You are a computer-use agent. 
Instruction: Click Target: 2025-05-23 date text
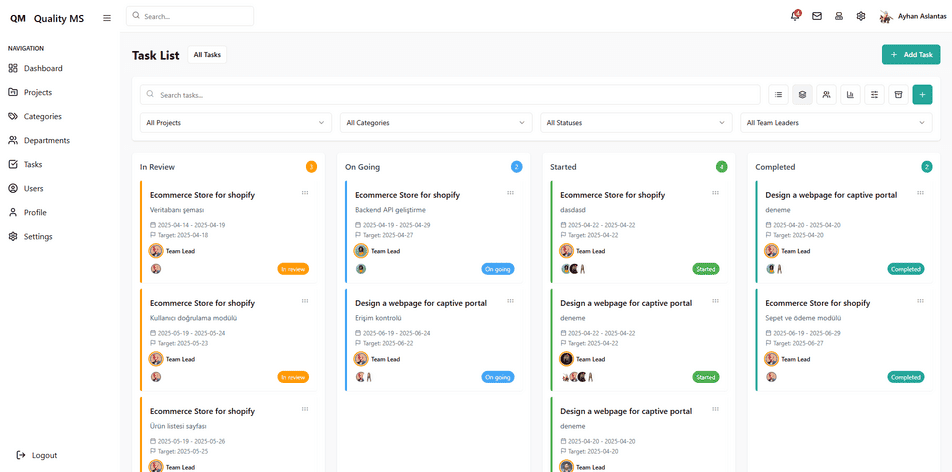click(x=183, y=343)
